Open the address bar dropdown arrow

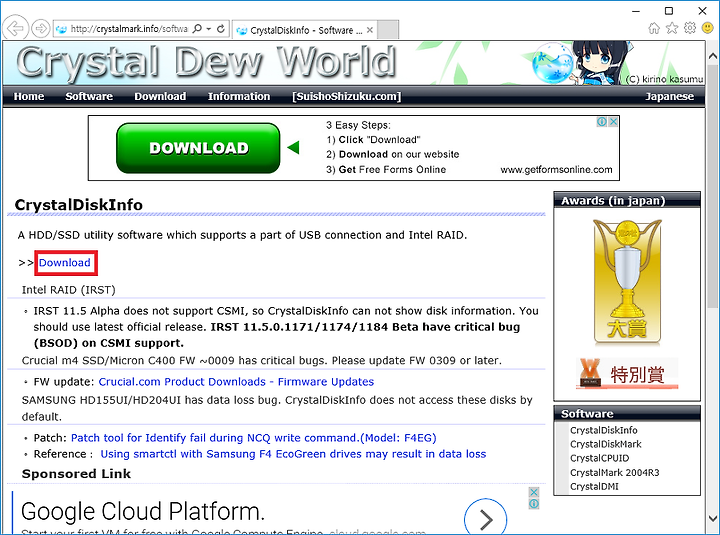click(208, 29)
